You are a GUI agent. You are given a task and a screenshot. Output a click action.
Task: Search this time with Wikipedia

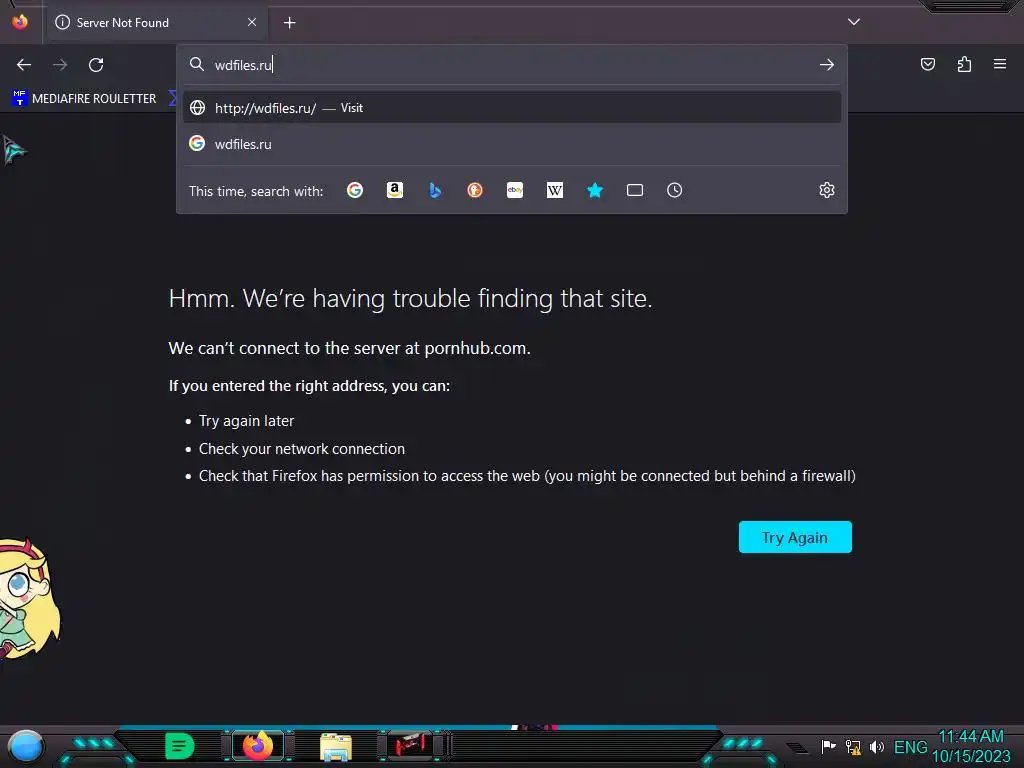click(x=554, y=190)
